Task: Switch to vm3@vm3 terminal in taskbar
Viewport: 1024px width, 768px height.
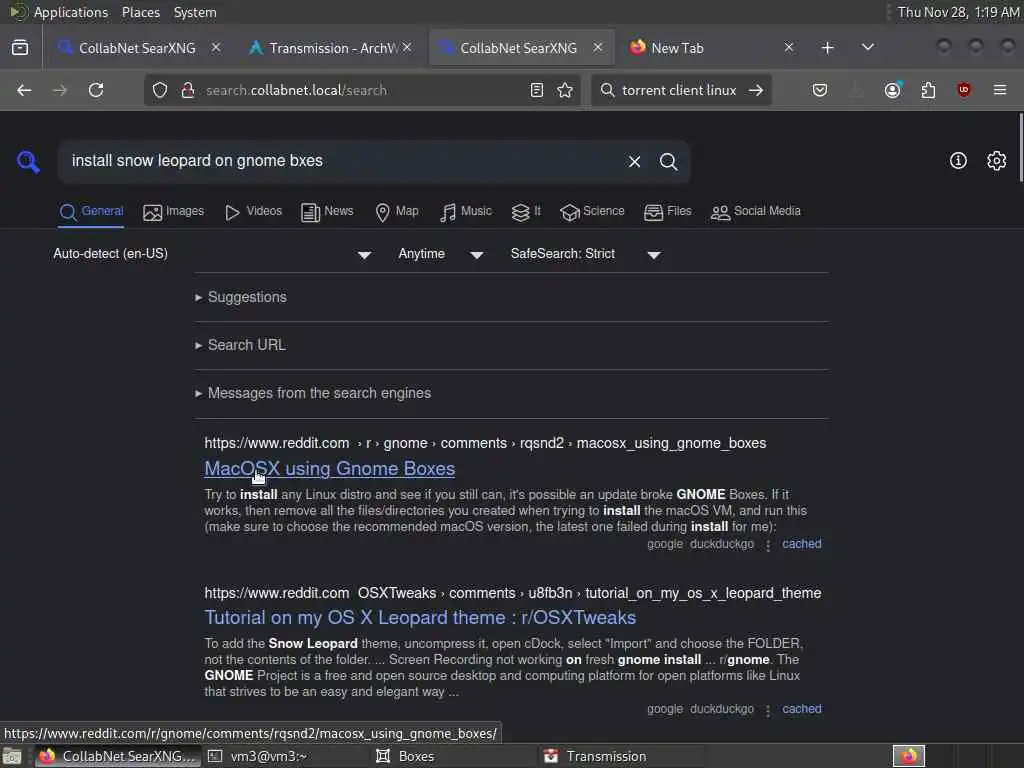Action: (268, 756)
